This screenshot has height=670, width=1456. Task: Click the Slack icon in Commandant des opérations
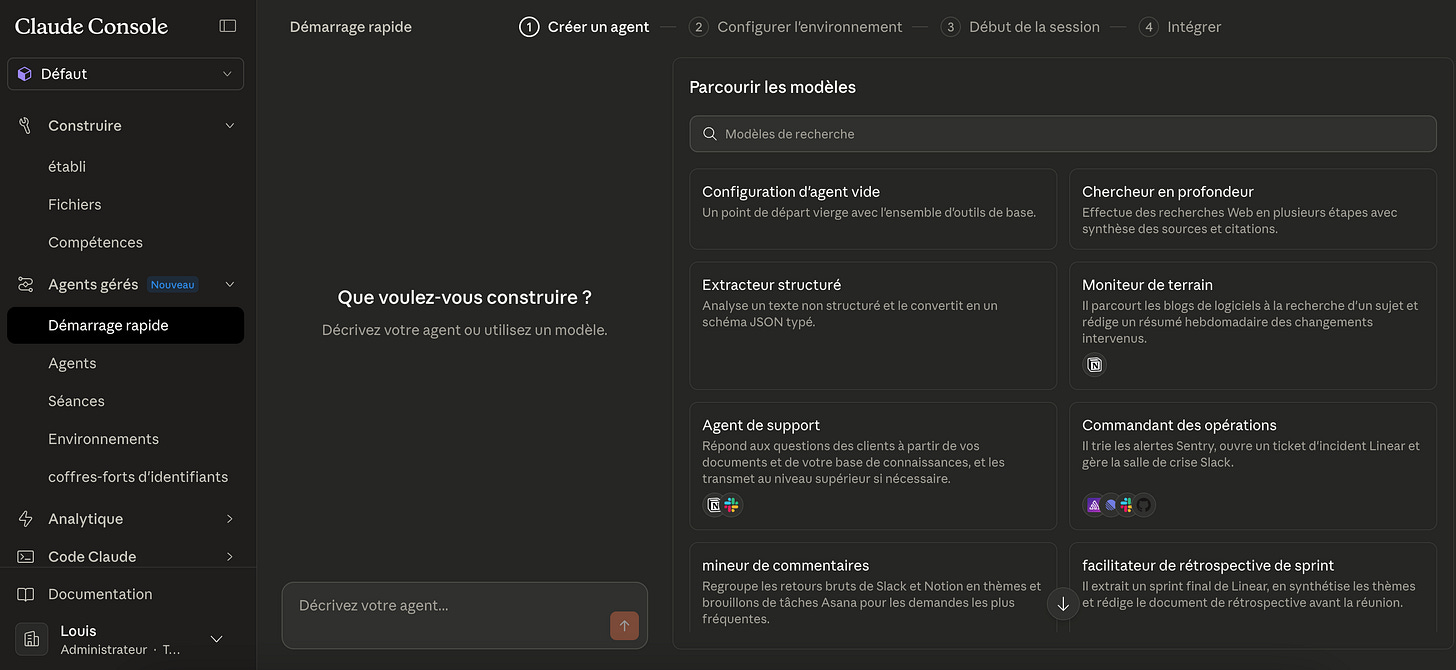1127,505
